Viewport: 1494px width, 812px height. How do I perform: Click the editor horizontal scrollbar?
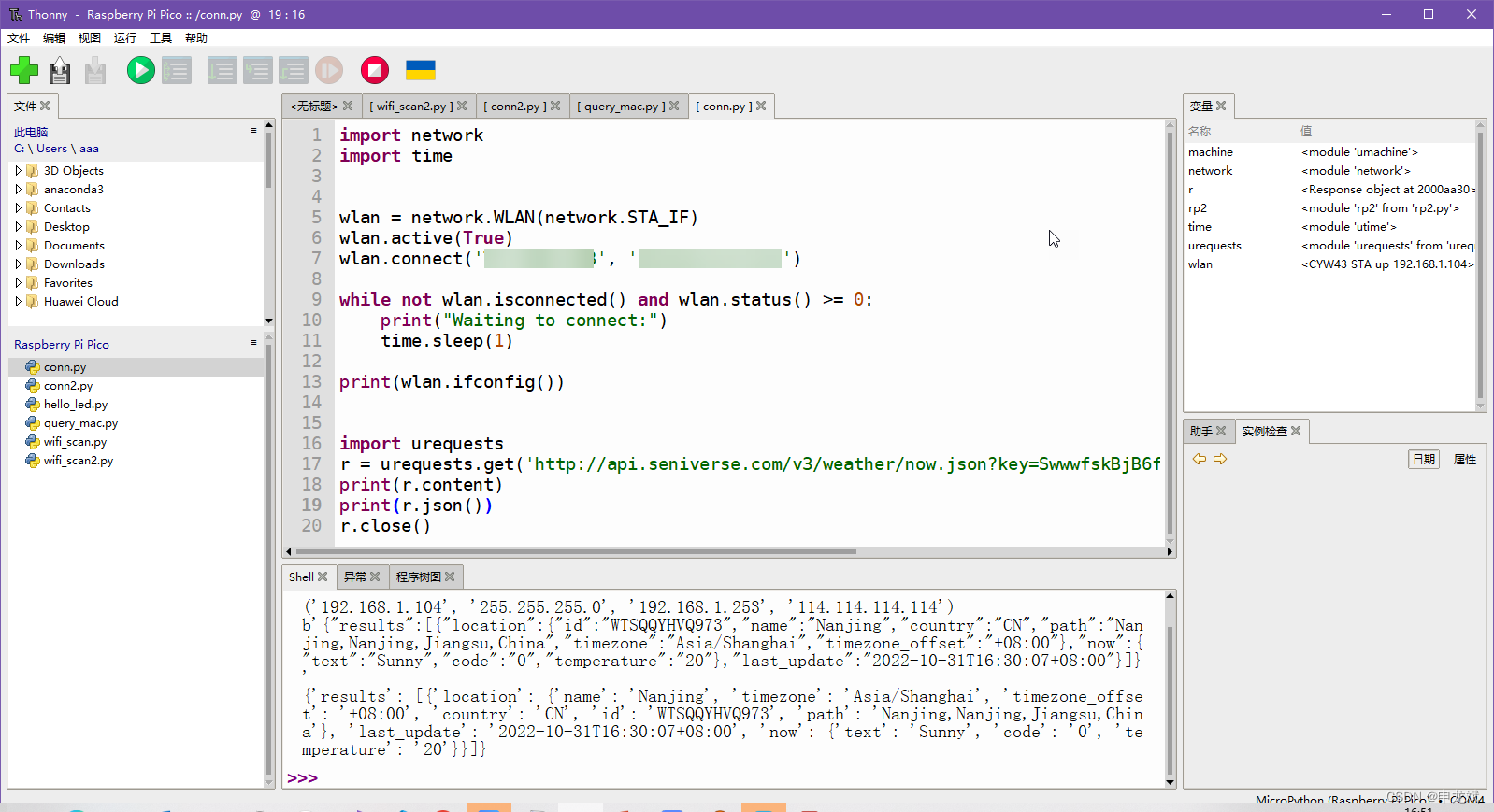point(575,551)
